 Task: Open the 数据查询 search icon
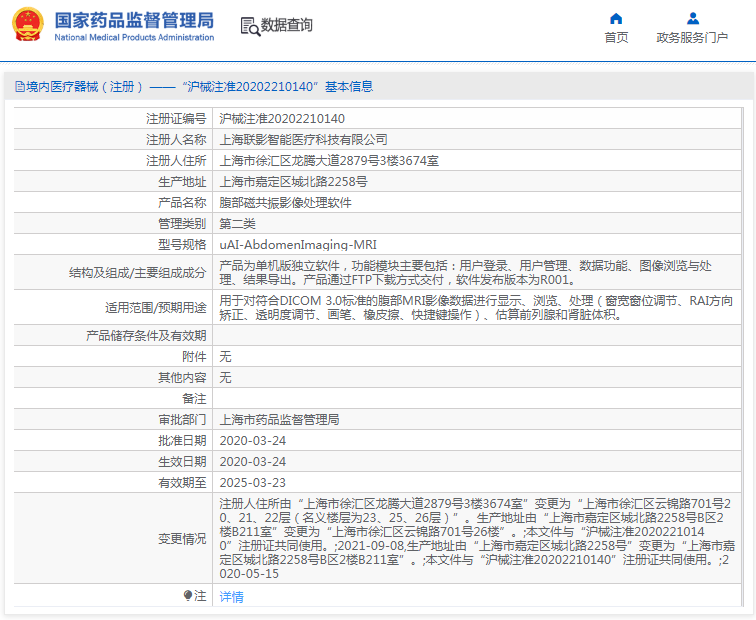coord(250,26)
